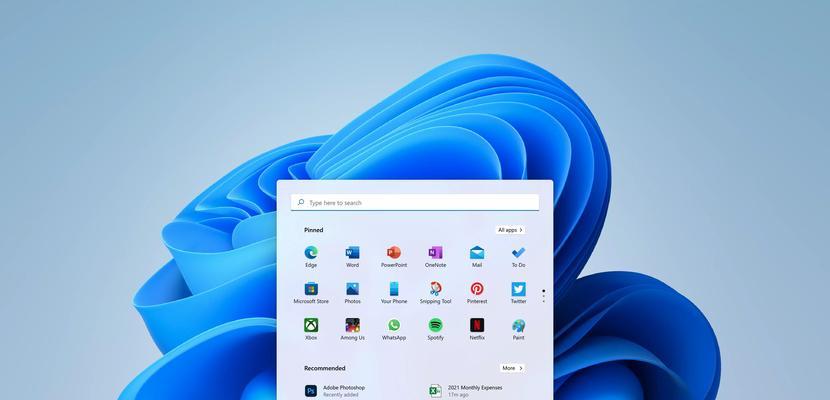Open the Spotify app
Viewport: 830px width, 400px height.
tap(435, 329)
